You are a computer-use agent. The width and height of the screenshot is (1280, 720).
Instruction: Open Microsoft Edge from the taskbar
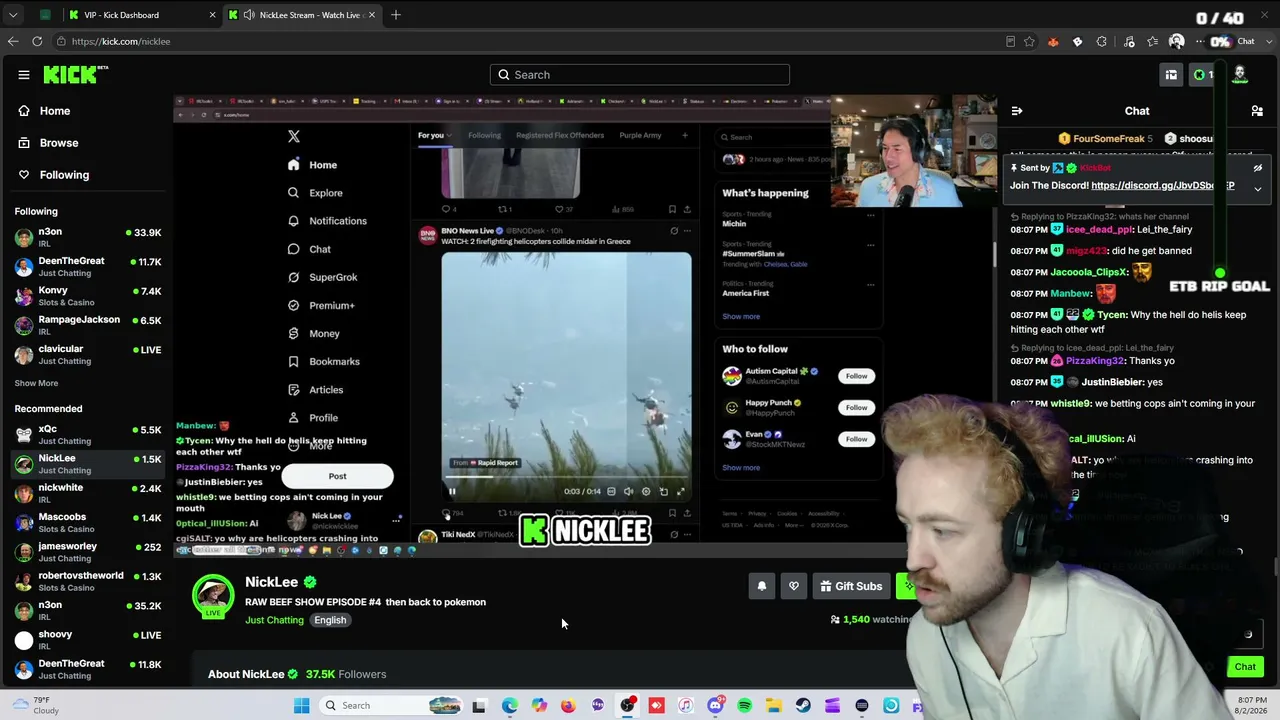coord(509,706)
